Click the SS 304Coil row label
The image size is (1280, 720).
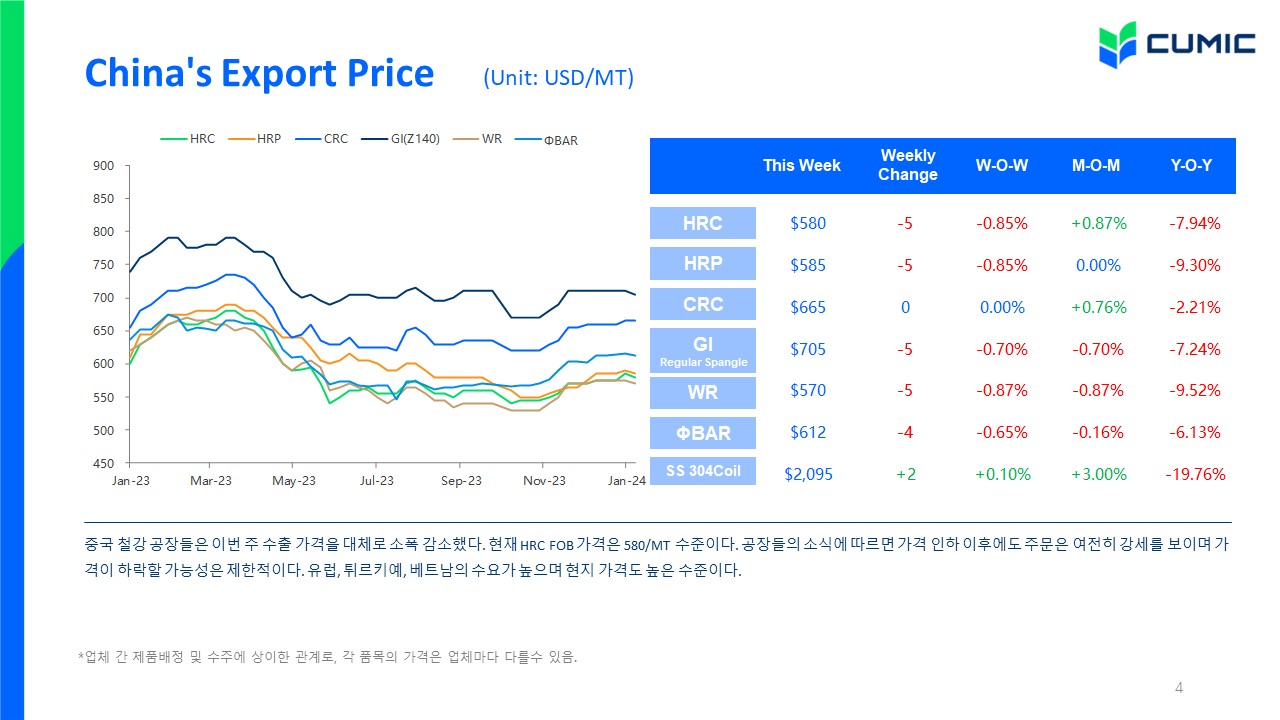(703, 470)
